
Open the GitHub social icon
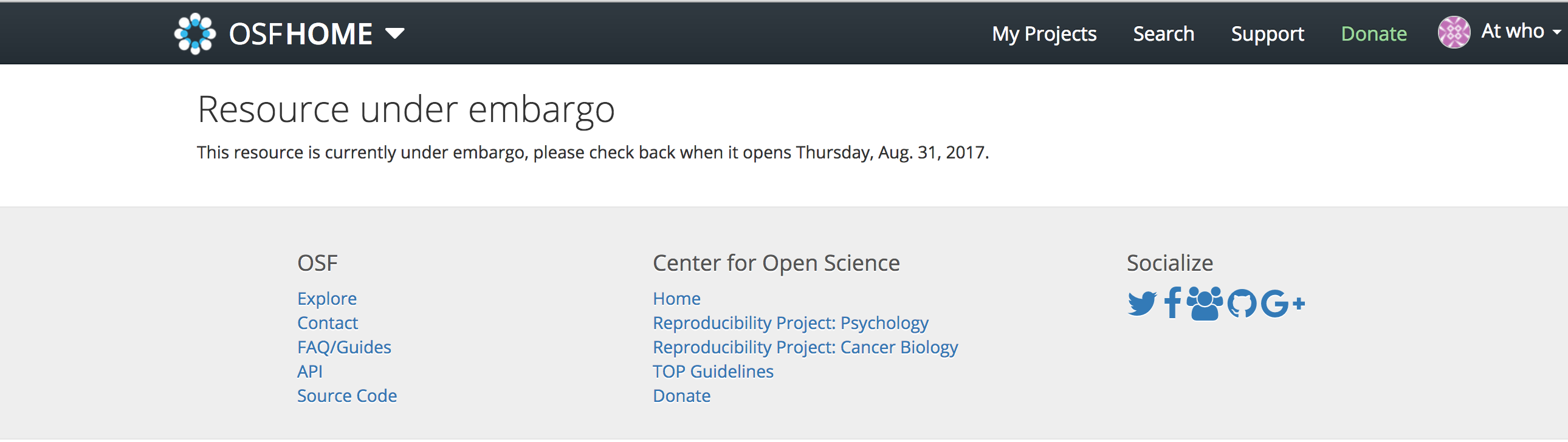click(x=1241, y=304)
